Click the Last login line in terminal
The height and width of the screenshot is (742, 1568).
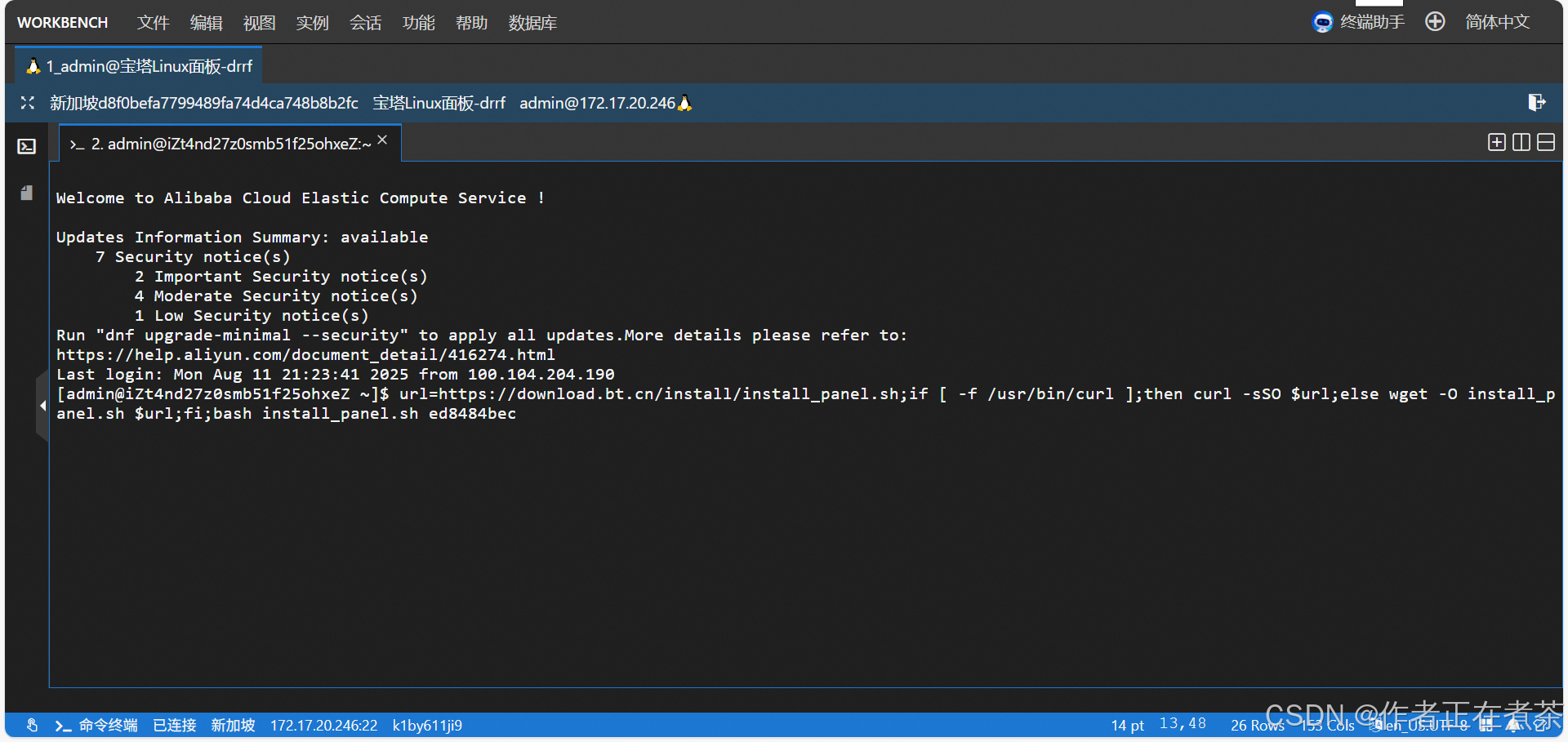[335, 375]
